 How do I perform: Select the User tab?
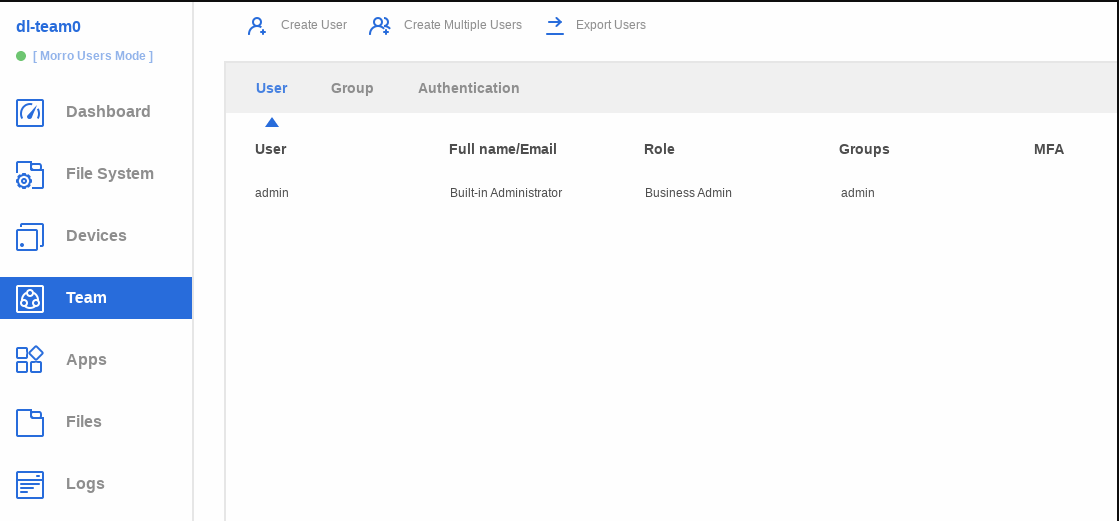point(271,88)
